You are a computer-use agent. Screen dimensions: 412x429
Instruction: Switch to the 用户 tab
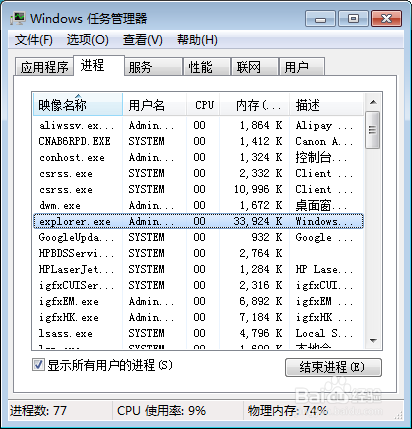(x=302, y=67)
